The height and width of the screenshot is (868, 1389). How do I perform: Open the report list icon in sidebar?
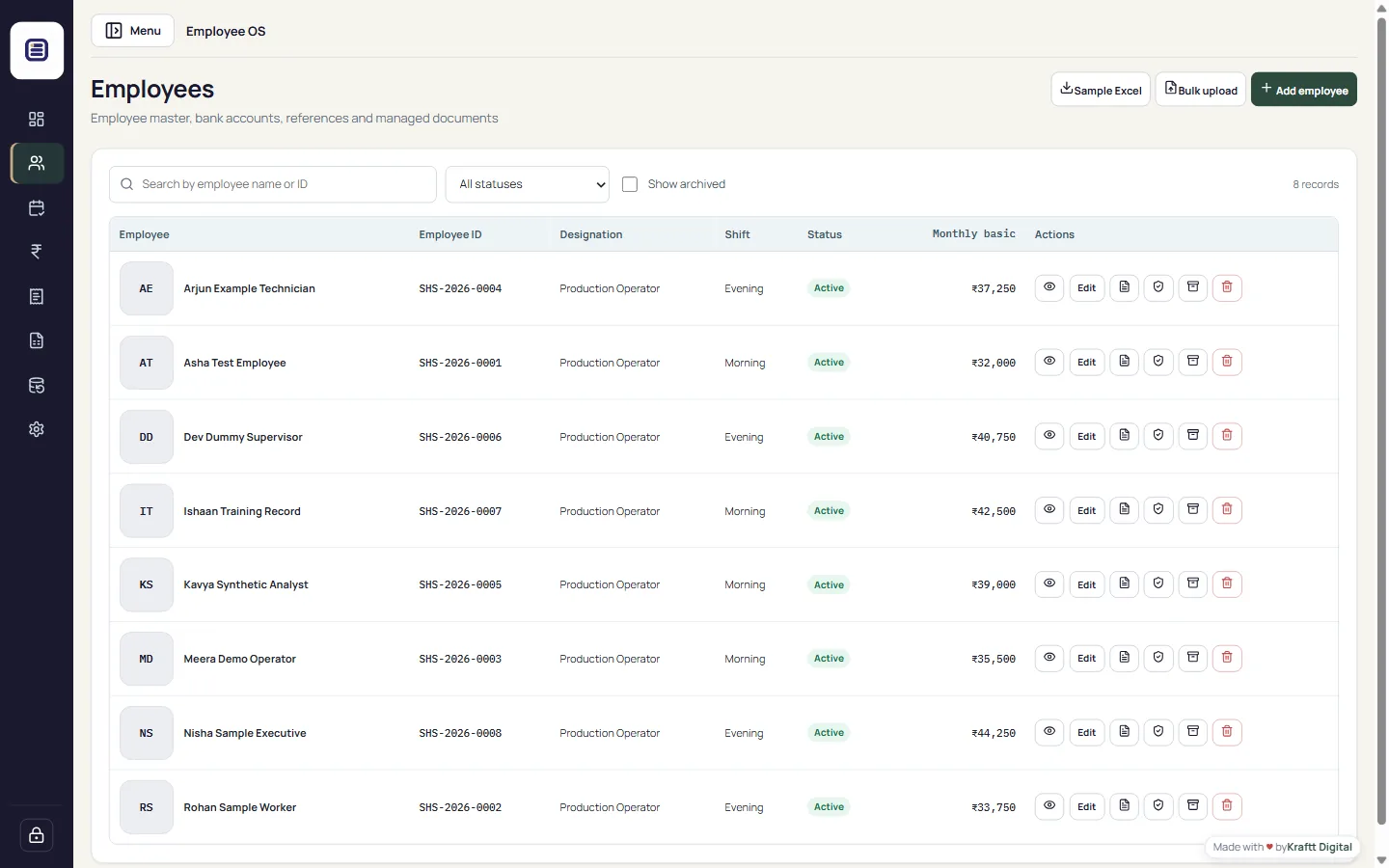point(37,296)
